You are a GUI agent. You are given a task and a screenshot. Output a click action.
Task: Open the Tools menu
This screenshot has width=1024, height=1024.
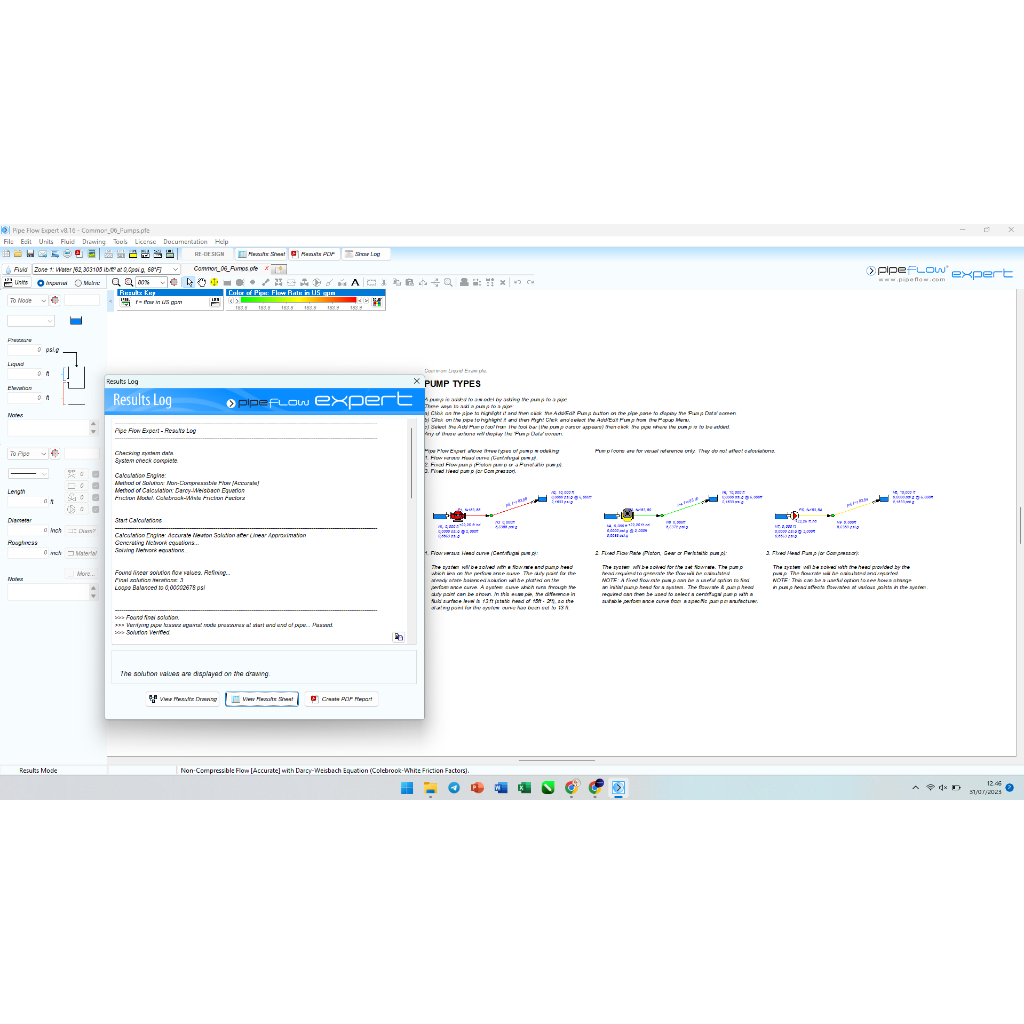tap(120, 242)
